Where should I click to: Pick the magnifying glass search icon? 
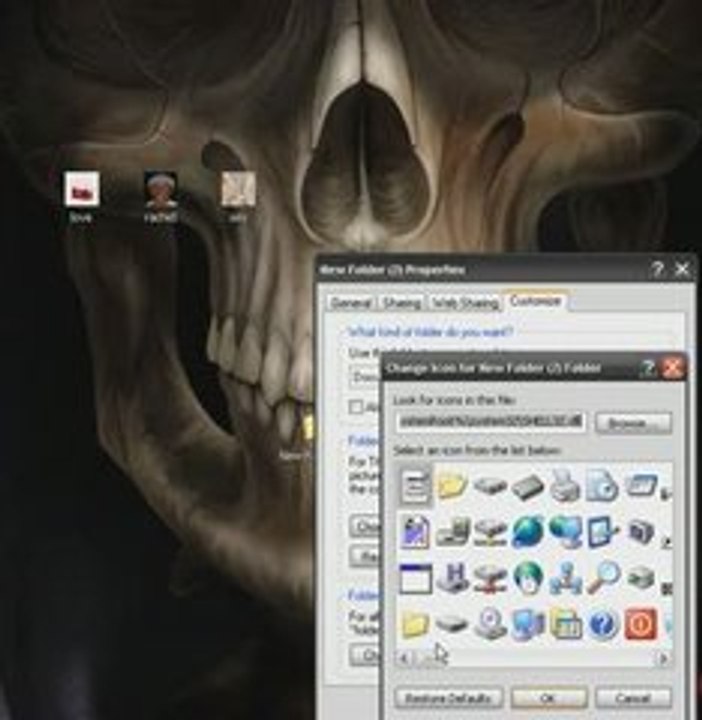pos(603,577)
